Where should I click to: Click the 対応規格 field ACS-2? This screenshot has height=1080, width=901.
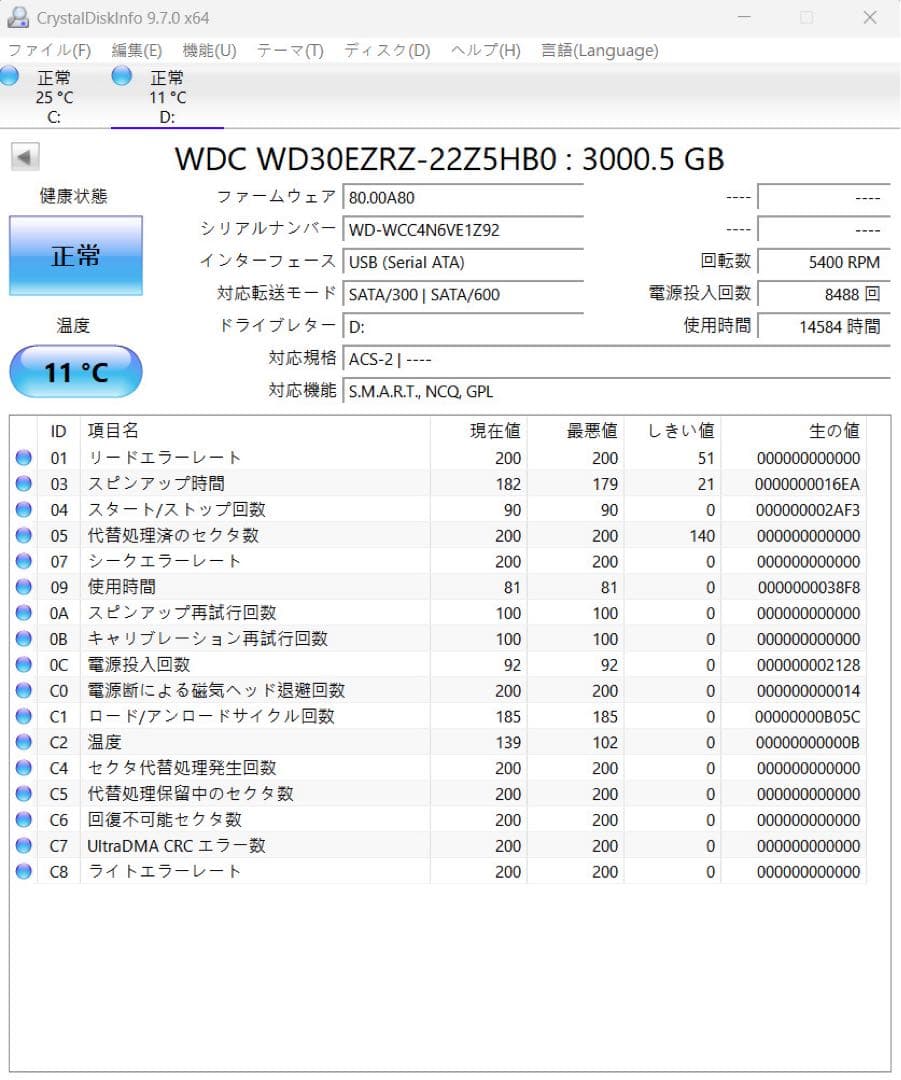click(617, 359)
